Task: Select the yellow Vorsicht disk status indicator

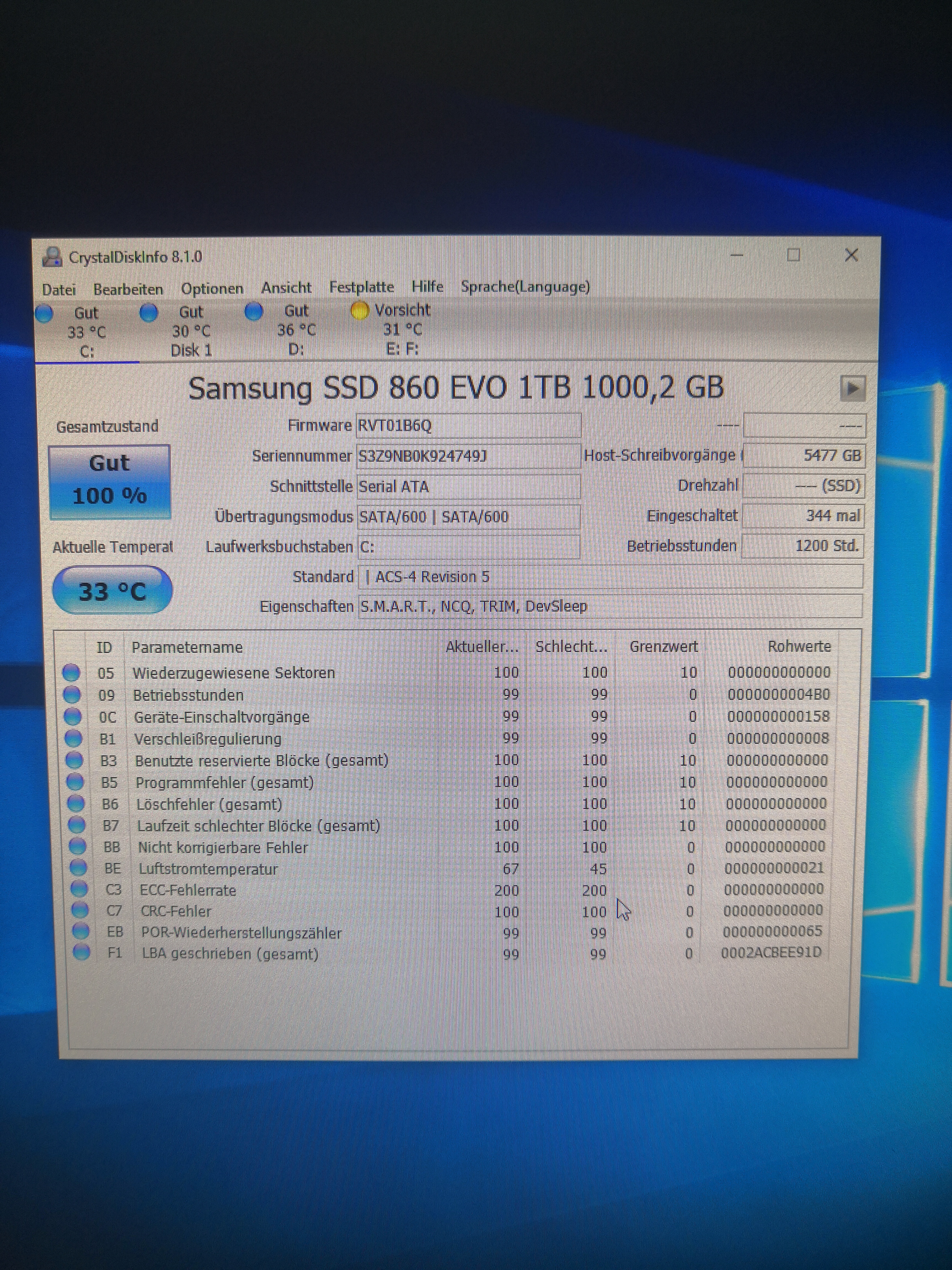Action: [359, 311]
